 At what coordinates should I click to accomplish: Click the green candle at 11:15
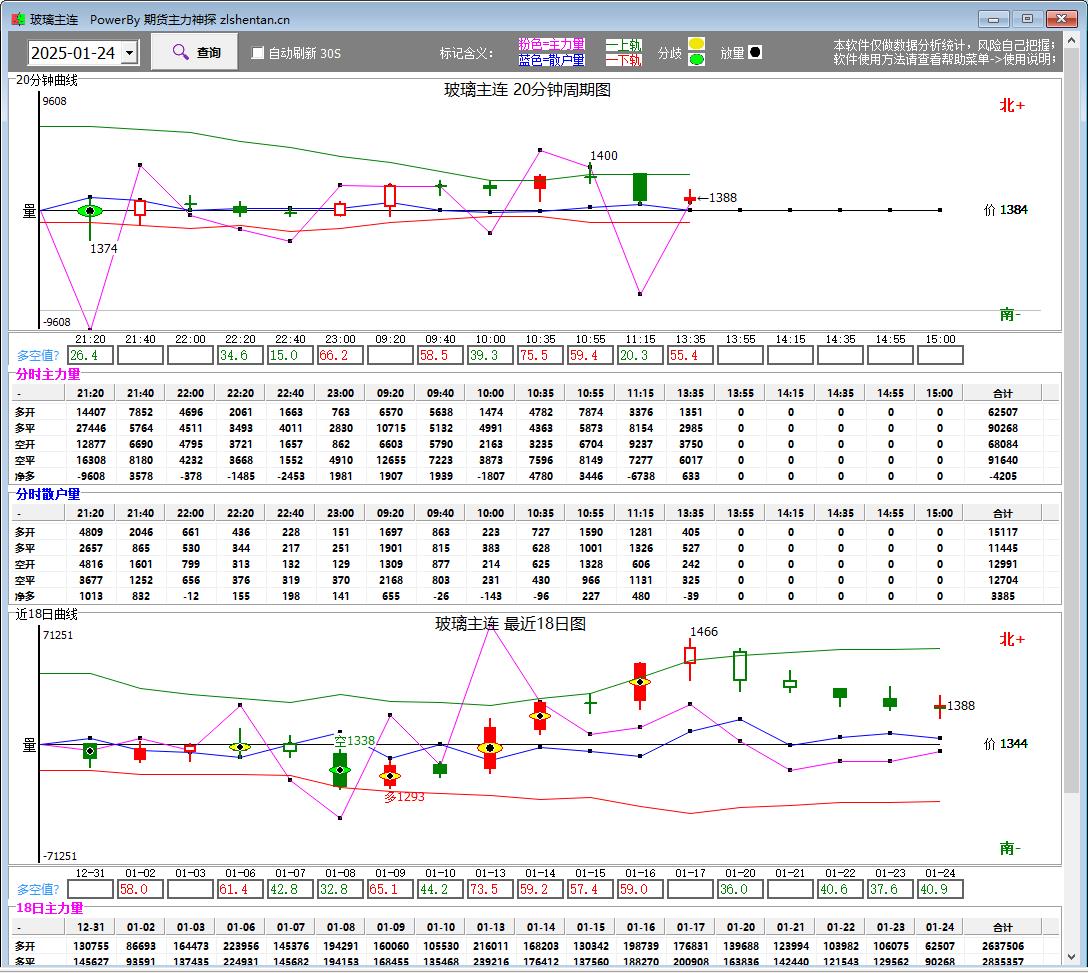pos(640,187)
